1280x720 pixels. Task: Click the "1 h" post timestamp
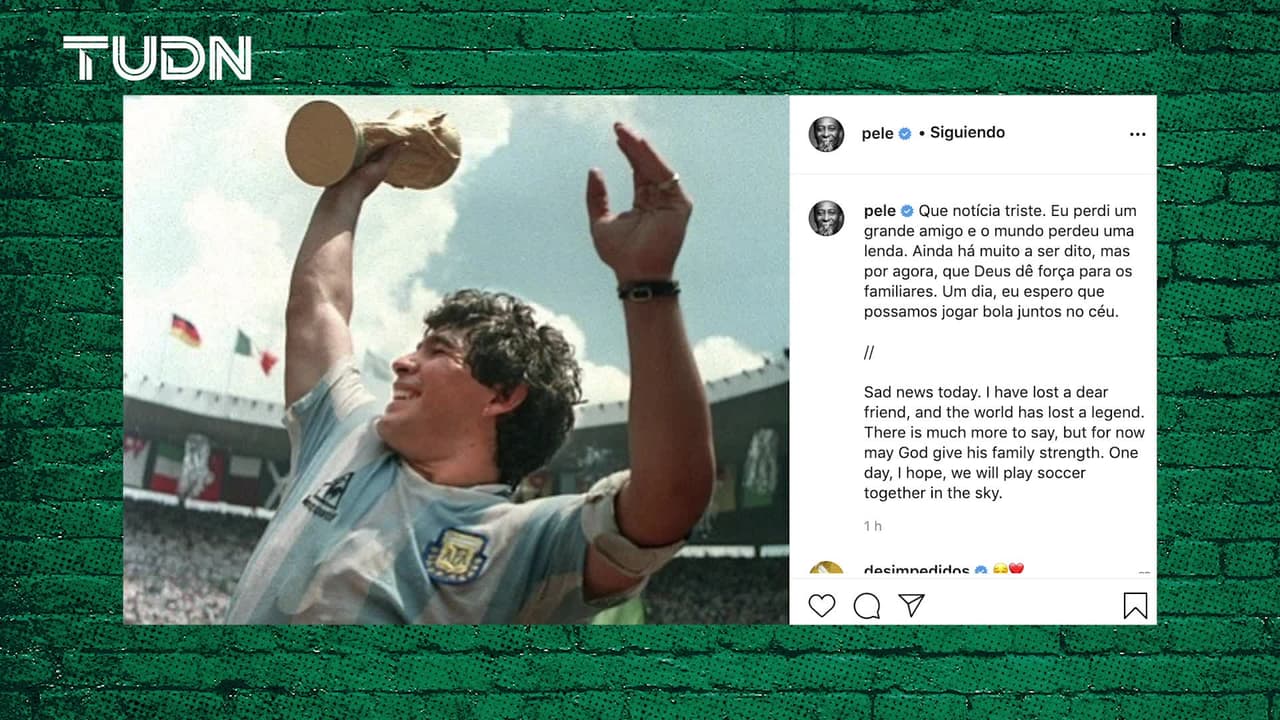pyautogui.click(x=873, y=526)
